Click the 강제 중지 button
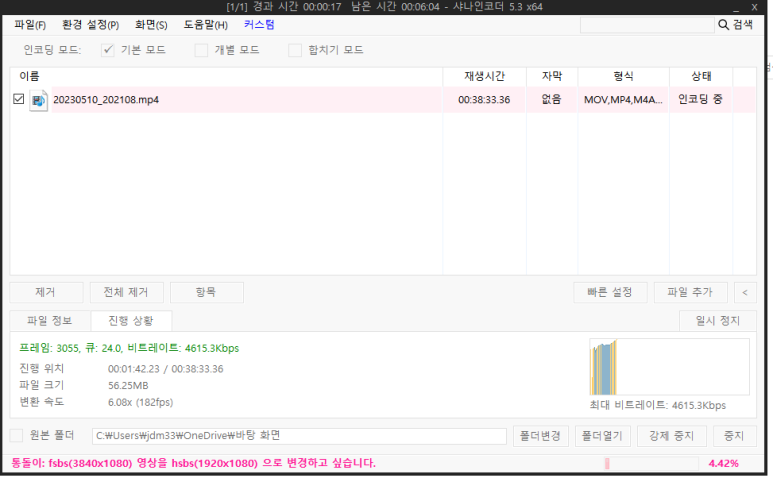The width and height of the screenshot is (773, 478). pyautogui.click(x=672, y=436)
